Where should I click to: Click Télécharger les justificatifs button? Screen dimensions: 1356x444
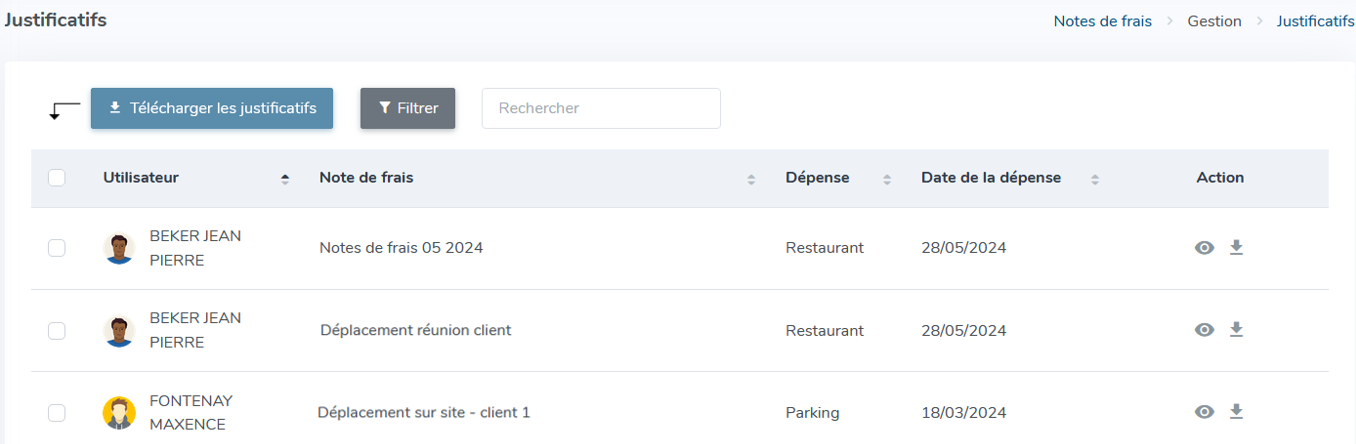pyautogui.click(x=212, y=108)
